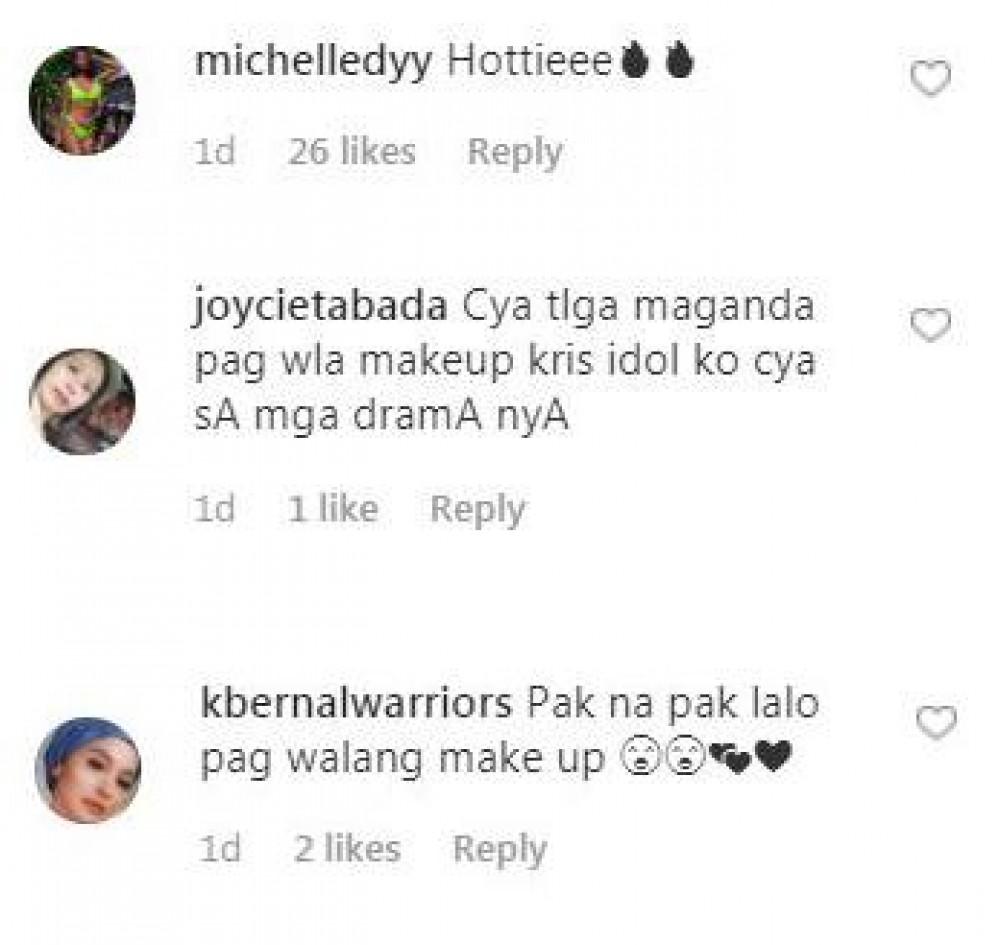Show who gave the 1 like
This screenshot has height=945, width=1000.
click(333, 509)
